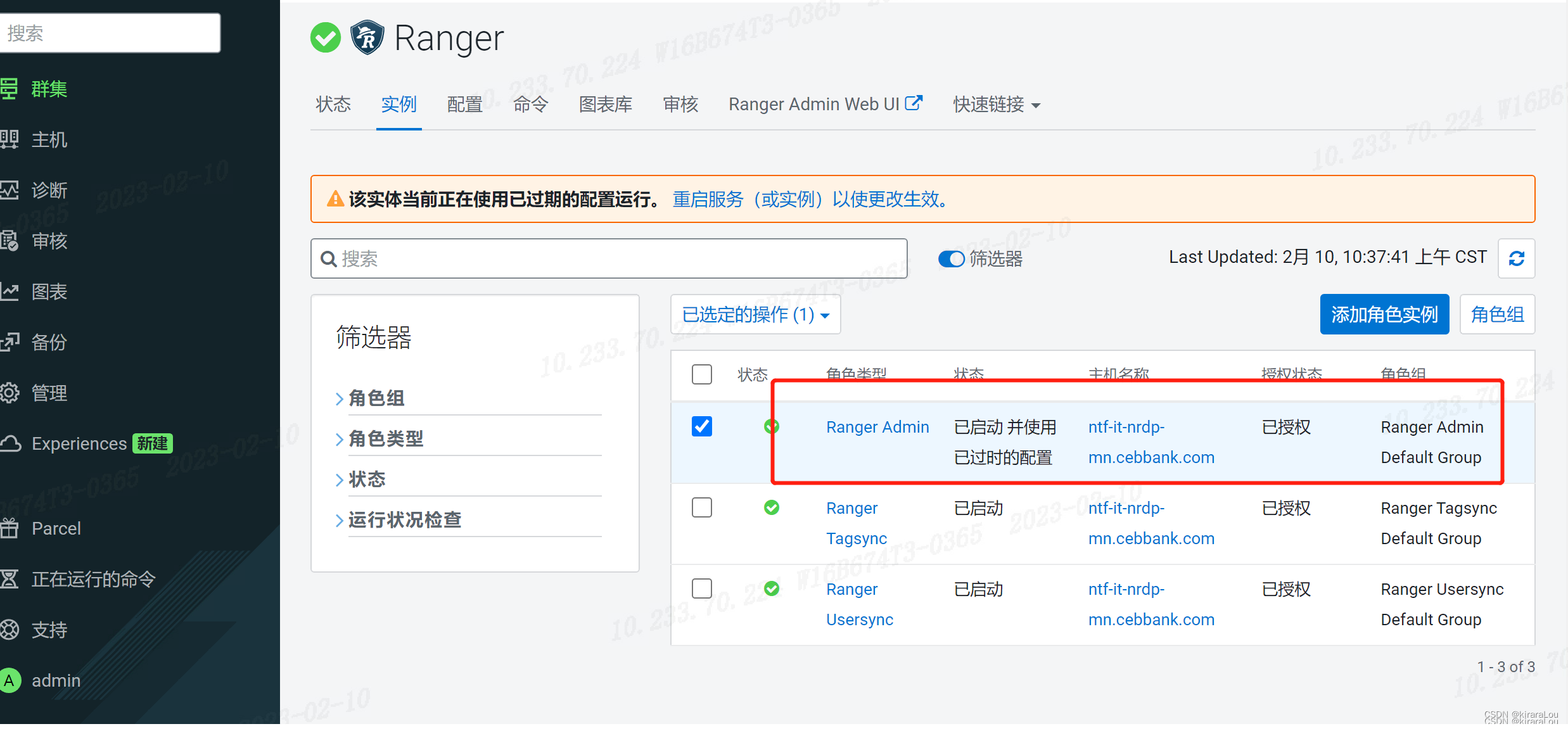Focus the sidebar 搜索 input field
The width and height of the screenshot is (1568, 731).
tap(110, 33)
